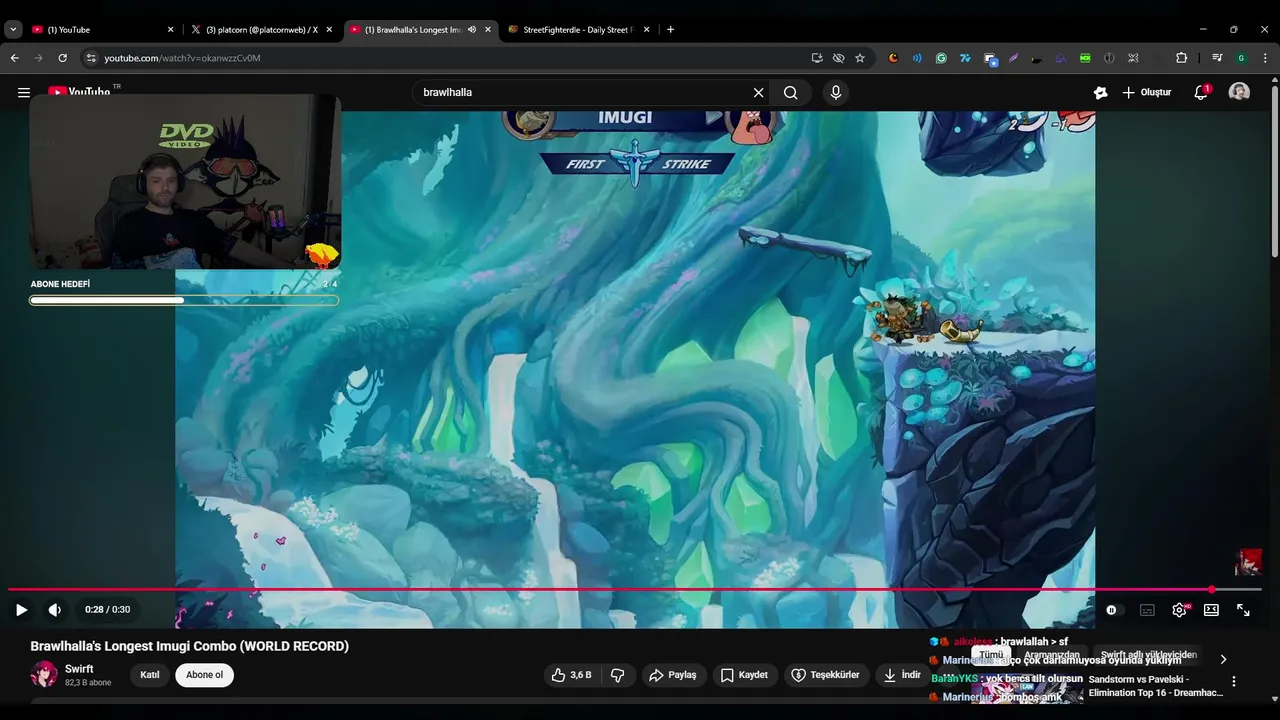Image resolution: width=1280 pixels, height=720 pixels.
Task: Open the orange moon extension icon
Action: click(893, 58)
